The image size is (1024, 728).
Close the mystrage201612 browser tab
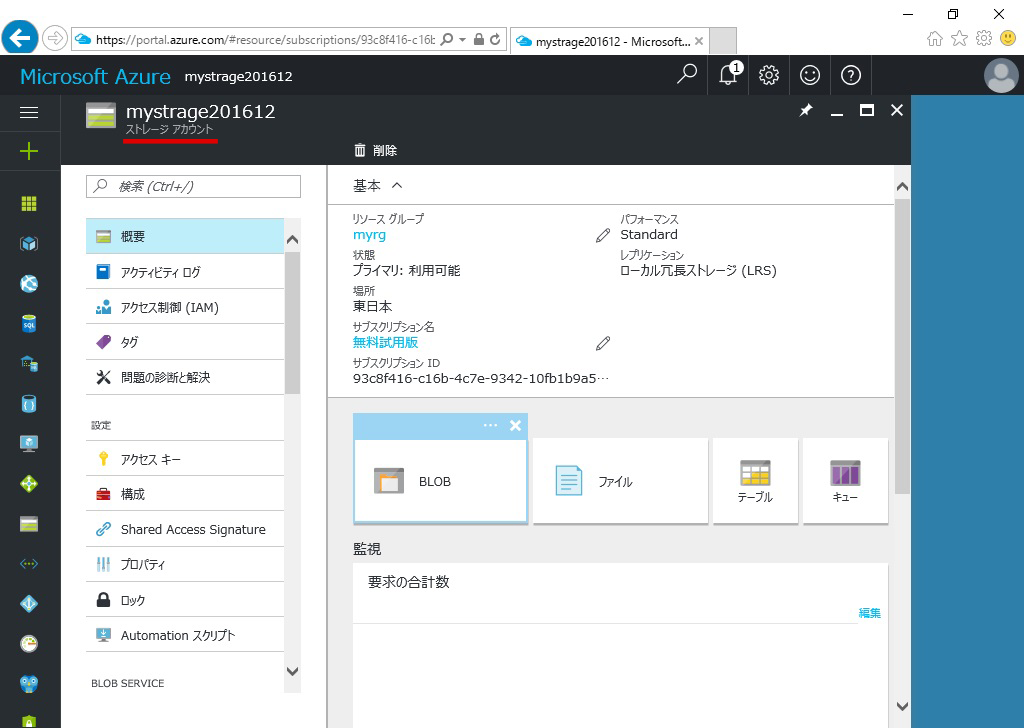tap(699, 41)
